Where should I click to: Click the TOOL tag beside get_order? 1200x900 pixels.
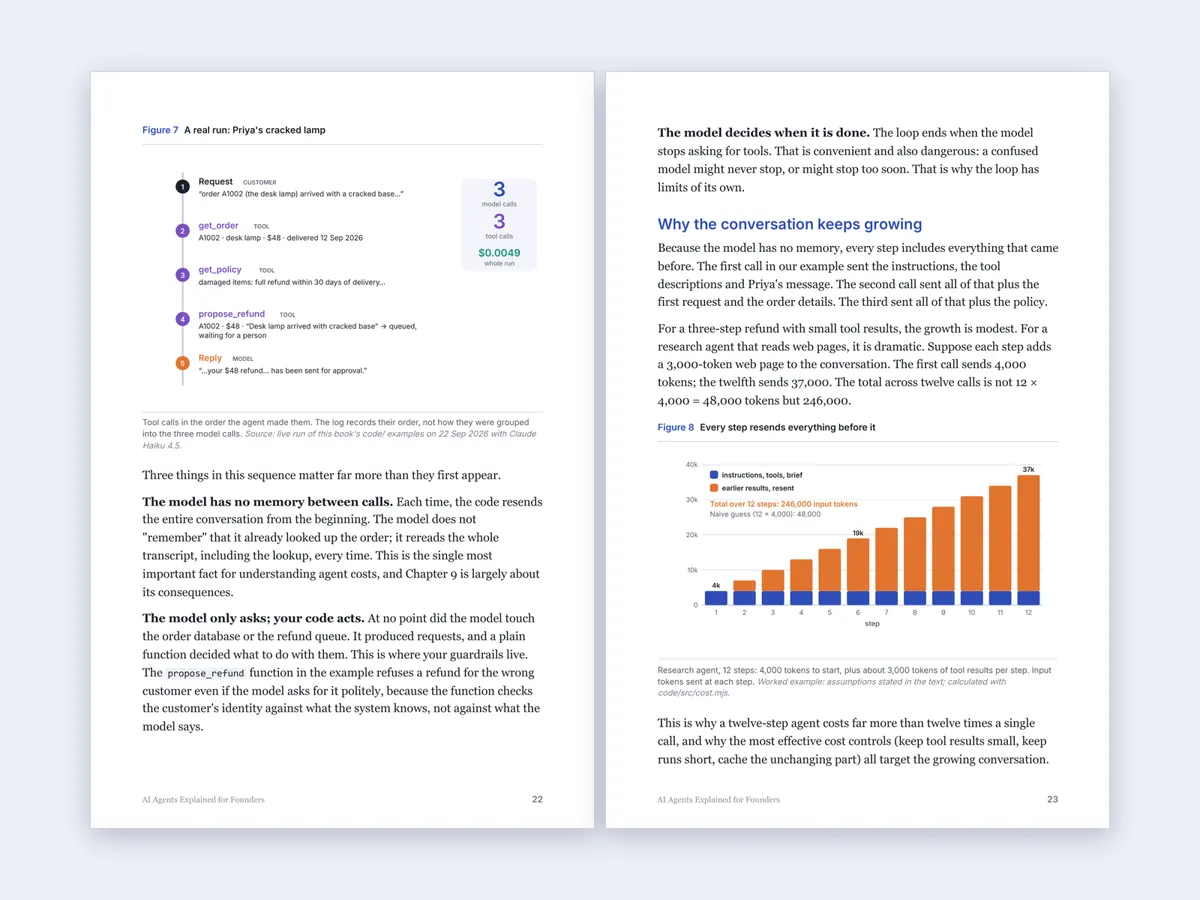pos(261,227)
